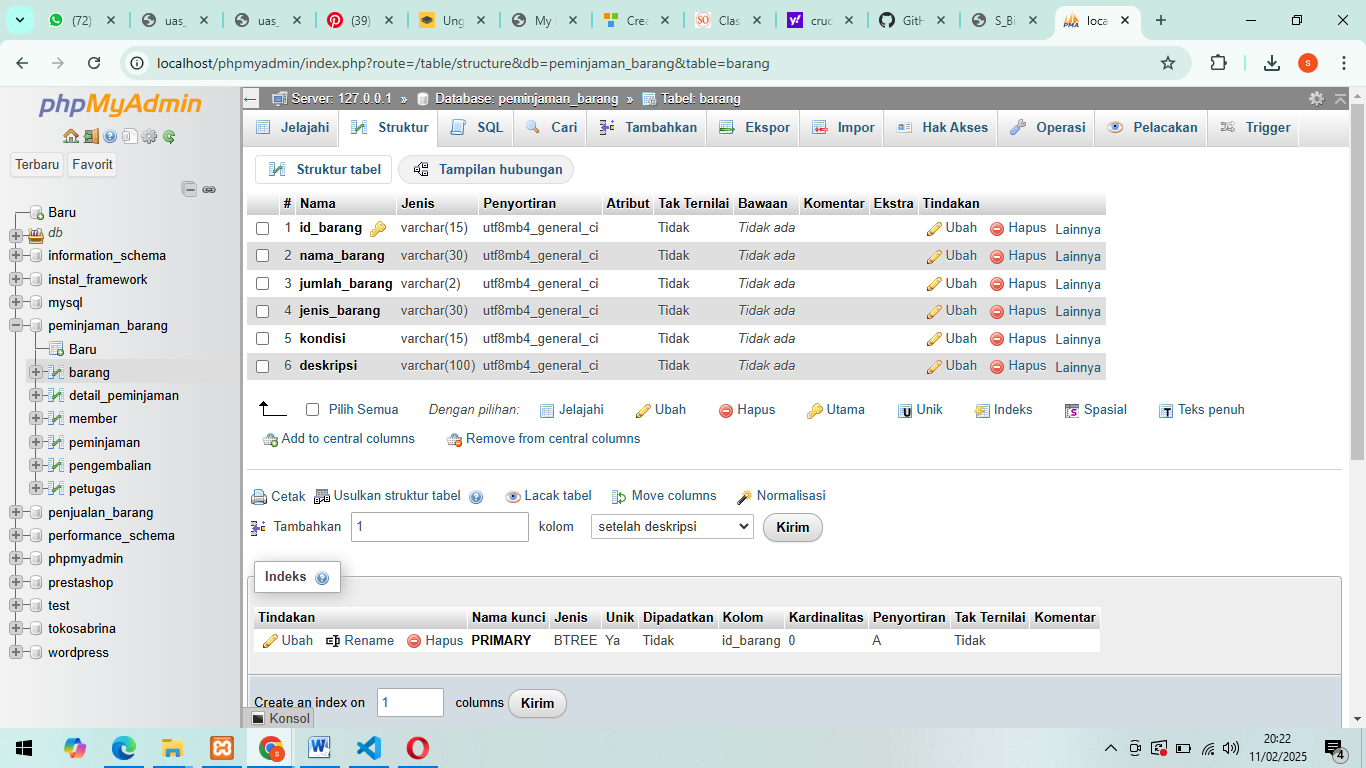Viewport: 1366px width, 768px height.
Task: Check the deskripsi column checkbox
Action: pos(263,366)
